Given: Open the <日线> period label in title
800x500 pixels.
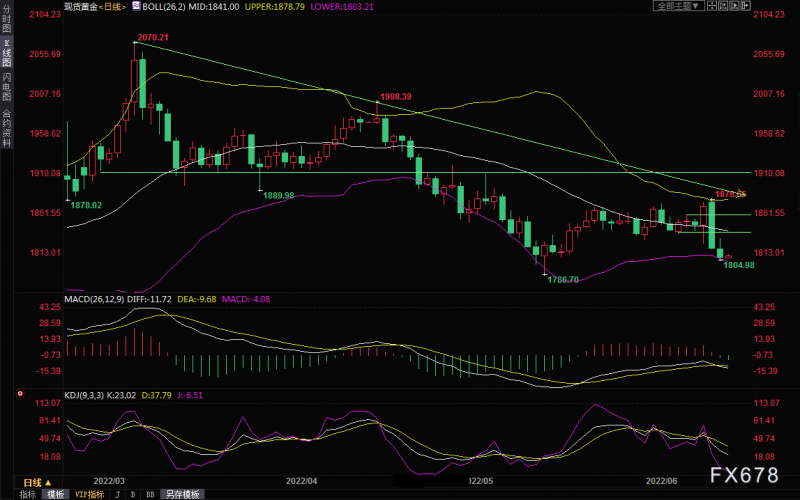Looking at the screenshot, I should pos(112,7).
